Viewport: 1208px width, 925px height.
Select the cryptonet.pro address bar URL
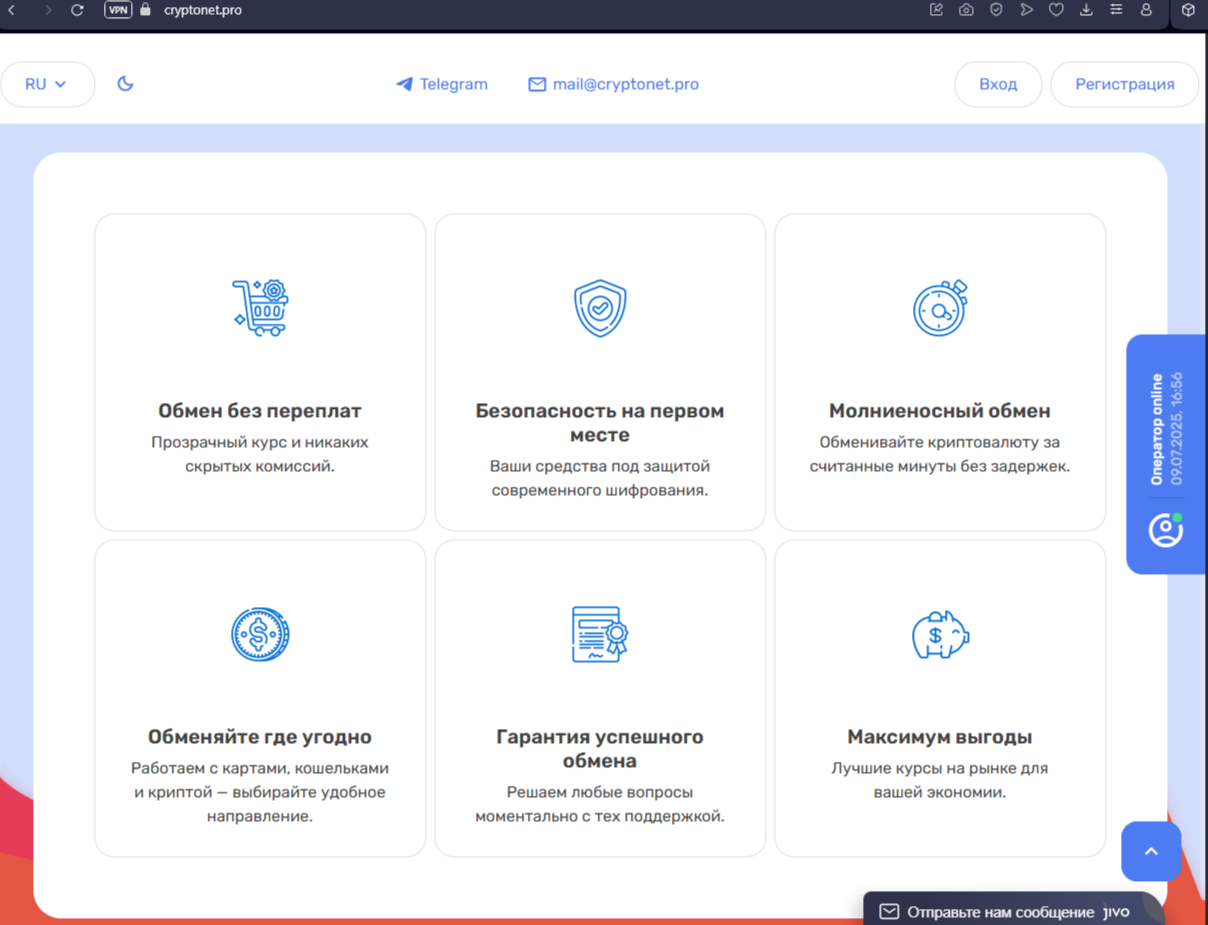[x=203, y=10]
